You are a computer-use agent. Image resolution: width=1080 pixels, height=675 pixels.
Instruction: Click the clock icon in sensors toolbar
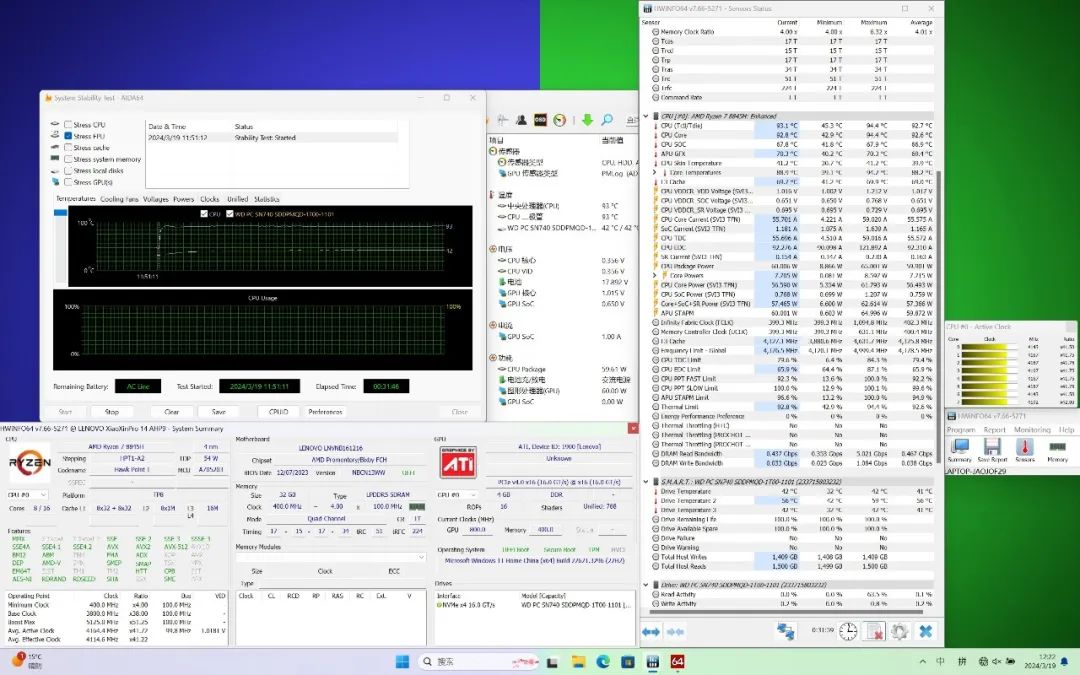847,632
